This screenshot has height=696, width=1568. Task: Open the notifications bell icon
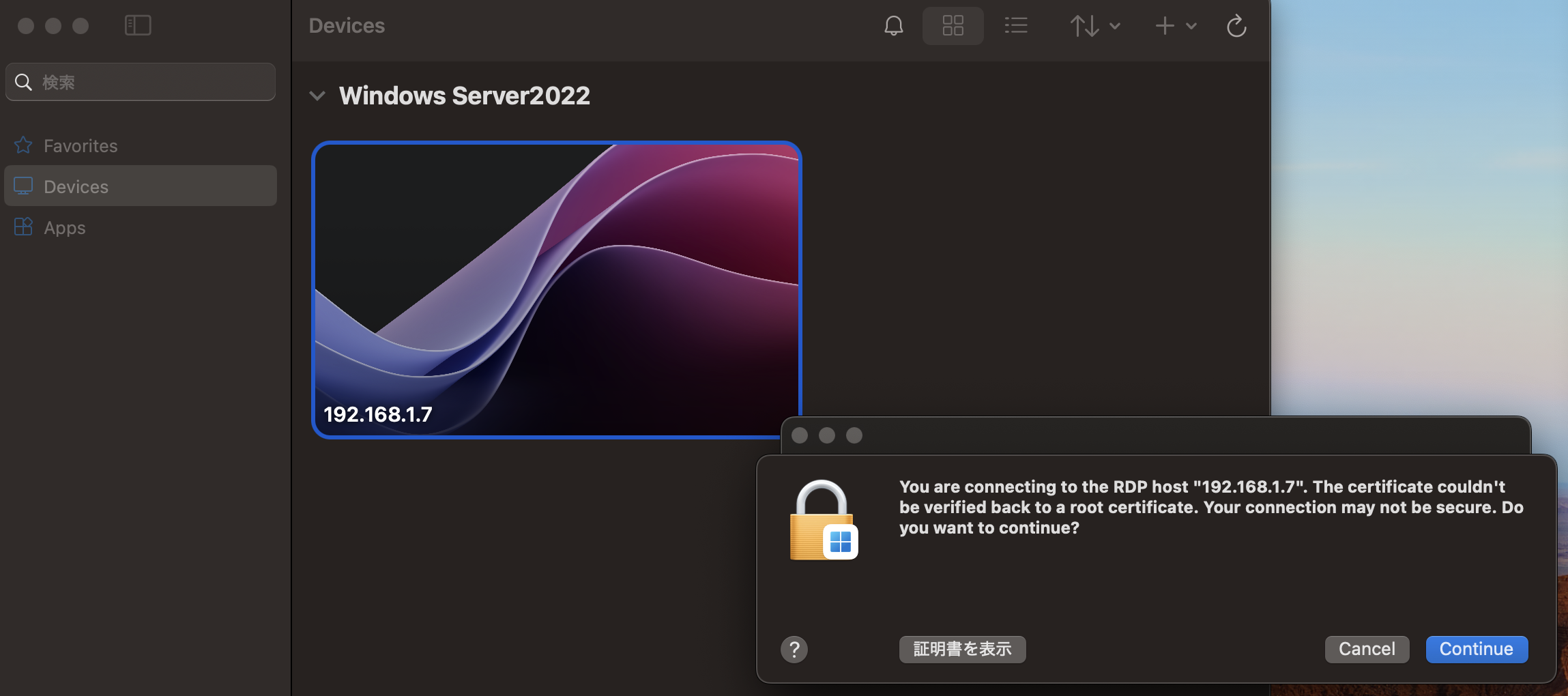(x=894, y=25)
